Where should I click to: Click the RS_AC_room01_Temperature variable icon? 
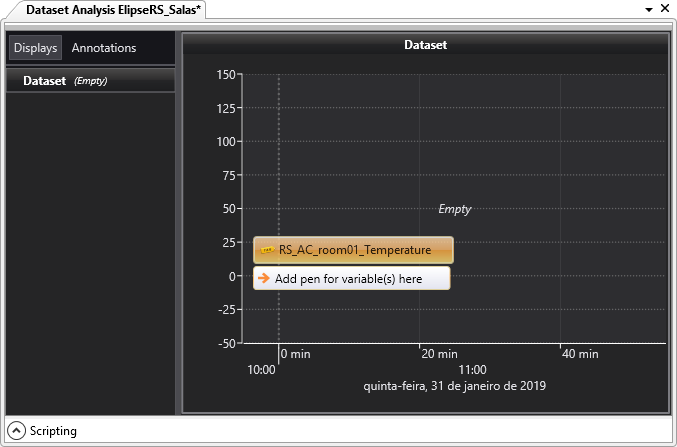tap(267, 250)
